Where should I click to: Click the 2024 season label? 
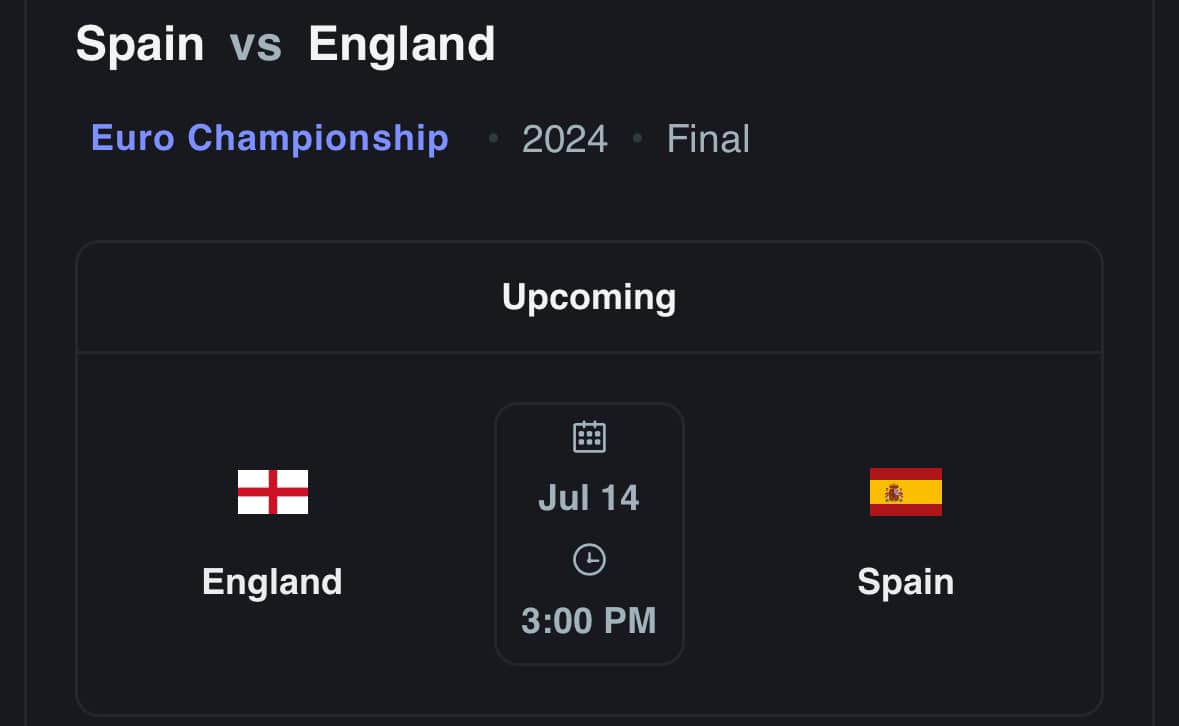(565, 139)
